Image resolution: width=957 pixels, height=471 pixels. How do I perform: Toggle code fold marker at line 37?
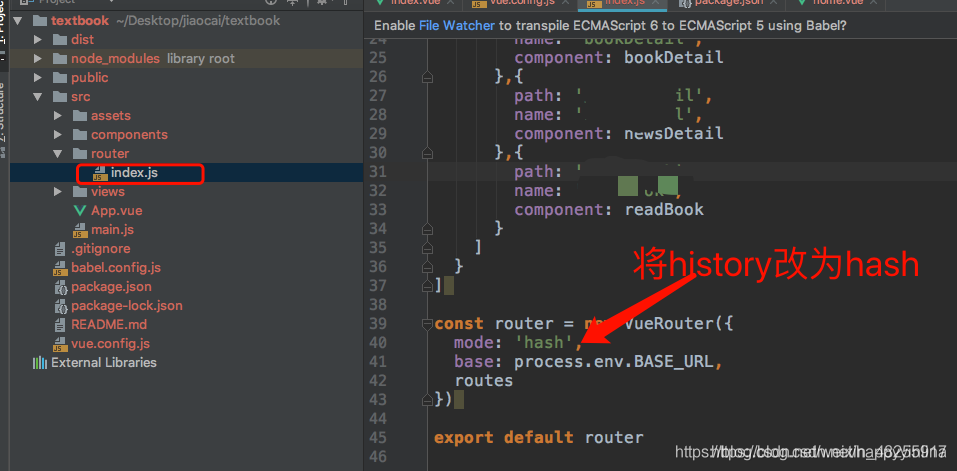(x=427, y=286)
